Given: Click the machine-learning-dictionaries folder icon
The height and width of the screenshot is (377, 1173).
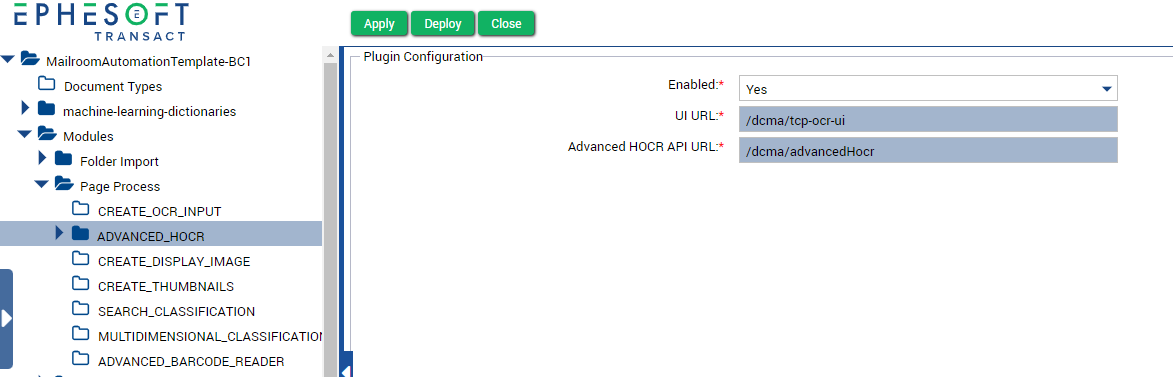Looking at the screenshot, I should pos(46,109).
